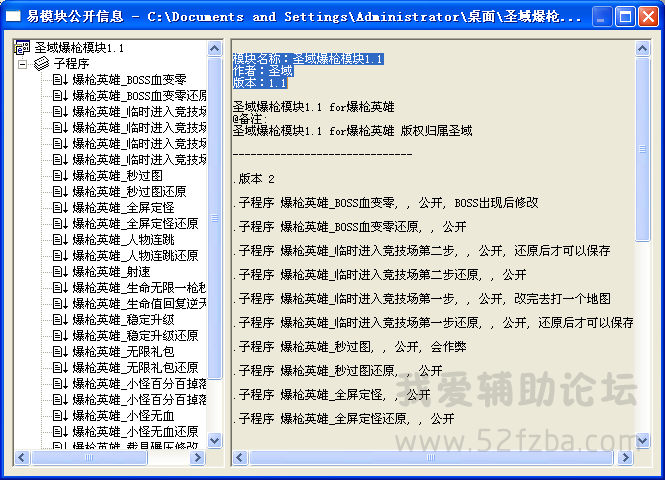Screen dimensions: 665x480
Task: Click the subroutine icon beside 爆枪英雄_射速
Action: (x=60, y=272)
